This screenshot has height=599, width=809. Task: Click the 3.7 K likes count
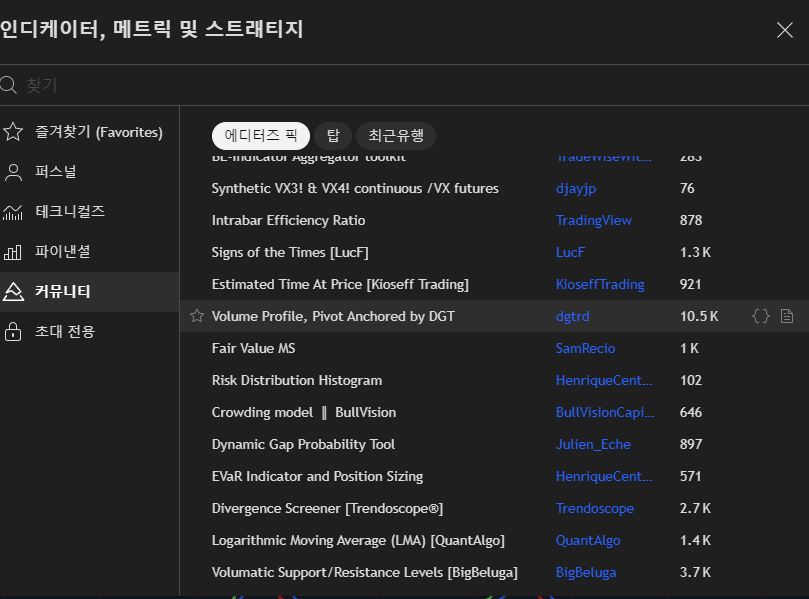tap(695, 572)
